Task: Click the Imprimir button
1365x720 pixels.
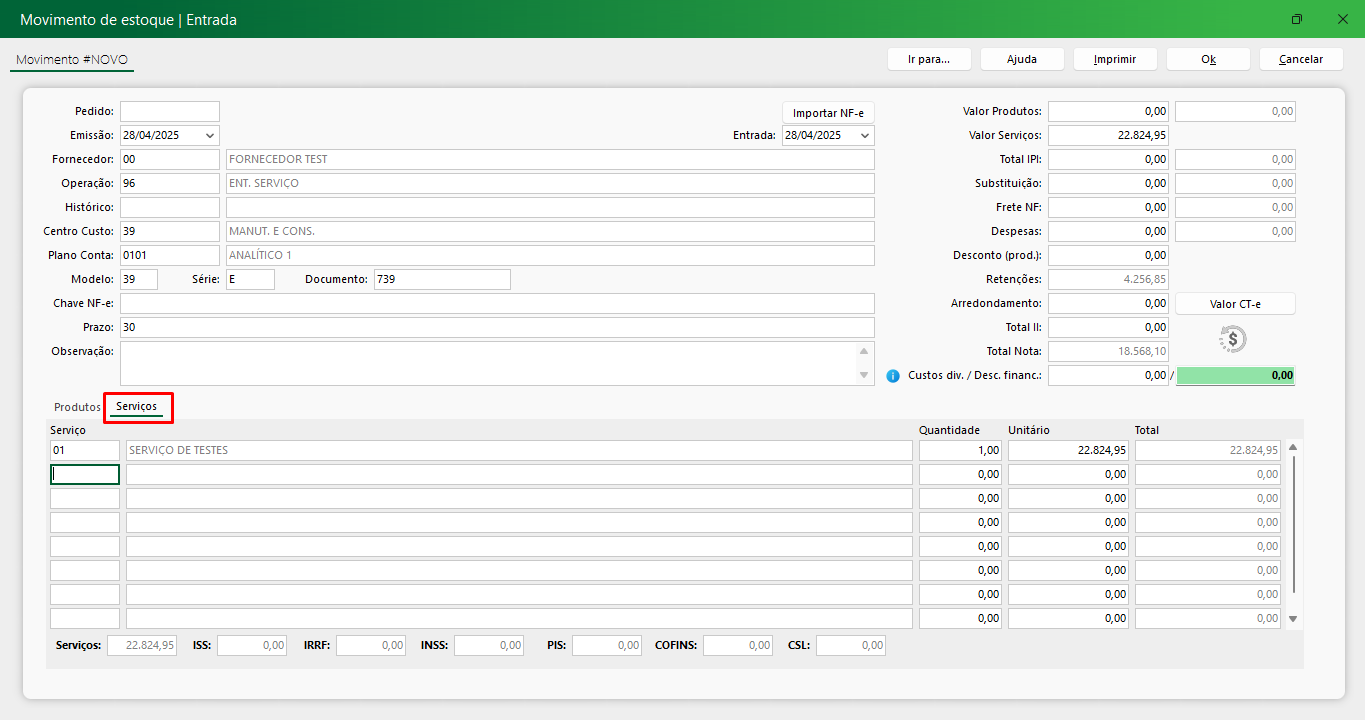Action: 1114,59
